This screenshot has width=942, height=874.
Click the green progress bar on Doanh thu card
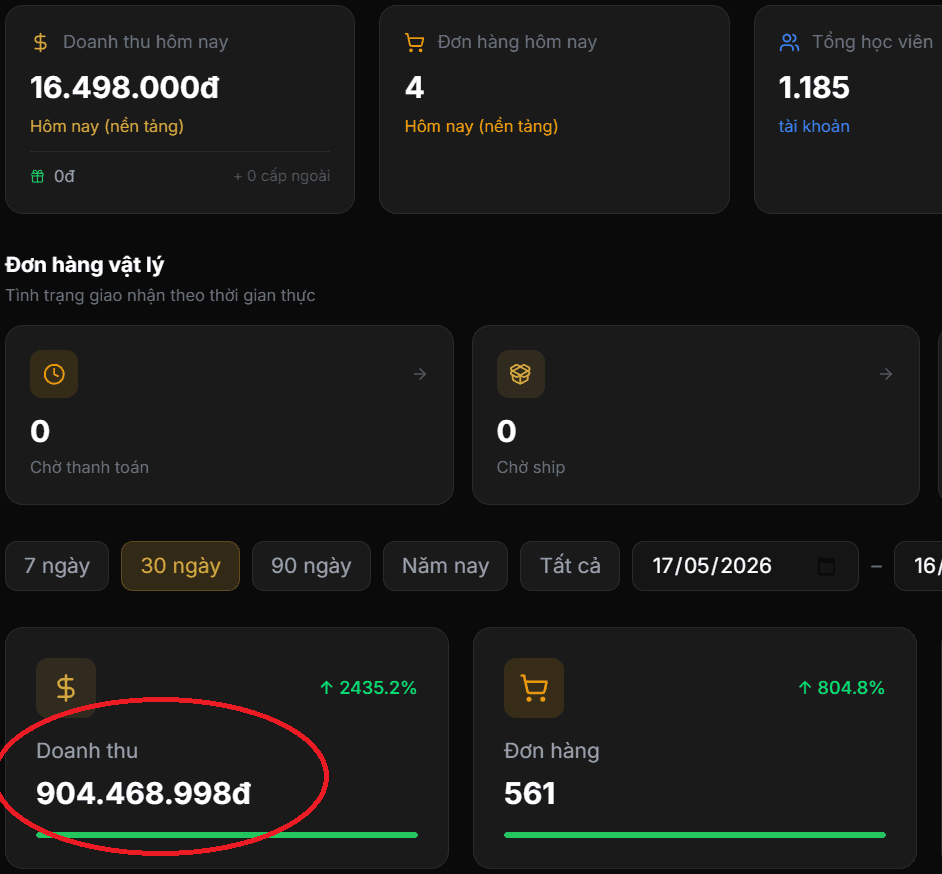pos(227,835)
